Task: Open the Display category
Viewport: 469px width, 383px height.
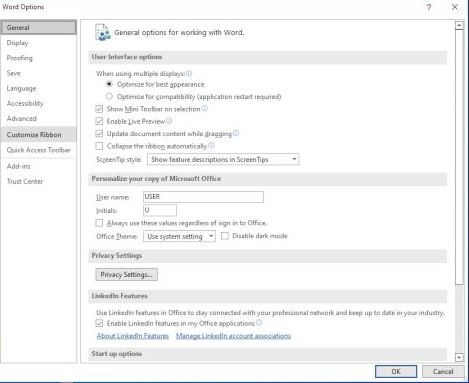Action: coord(38,43)
